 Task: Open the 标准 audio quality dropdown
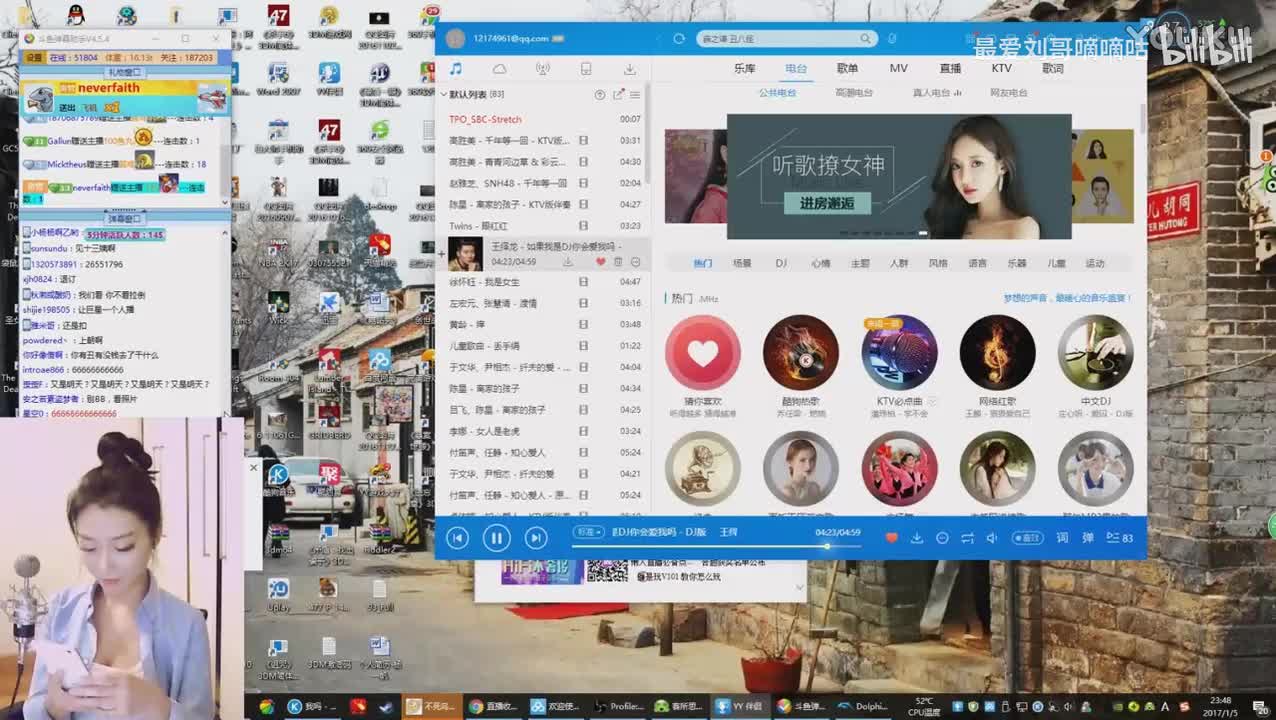[x=588, y=532]
